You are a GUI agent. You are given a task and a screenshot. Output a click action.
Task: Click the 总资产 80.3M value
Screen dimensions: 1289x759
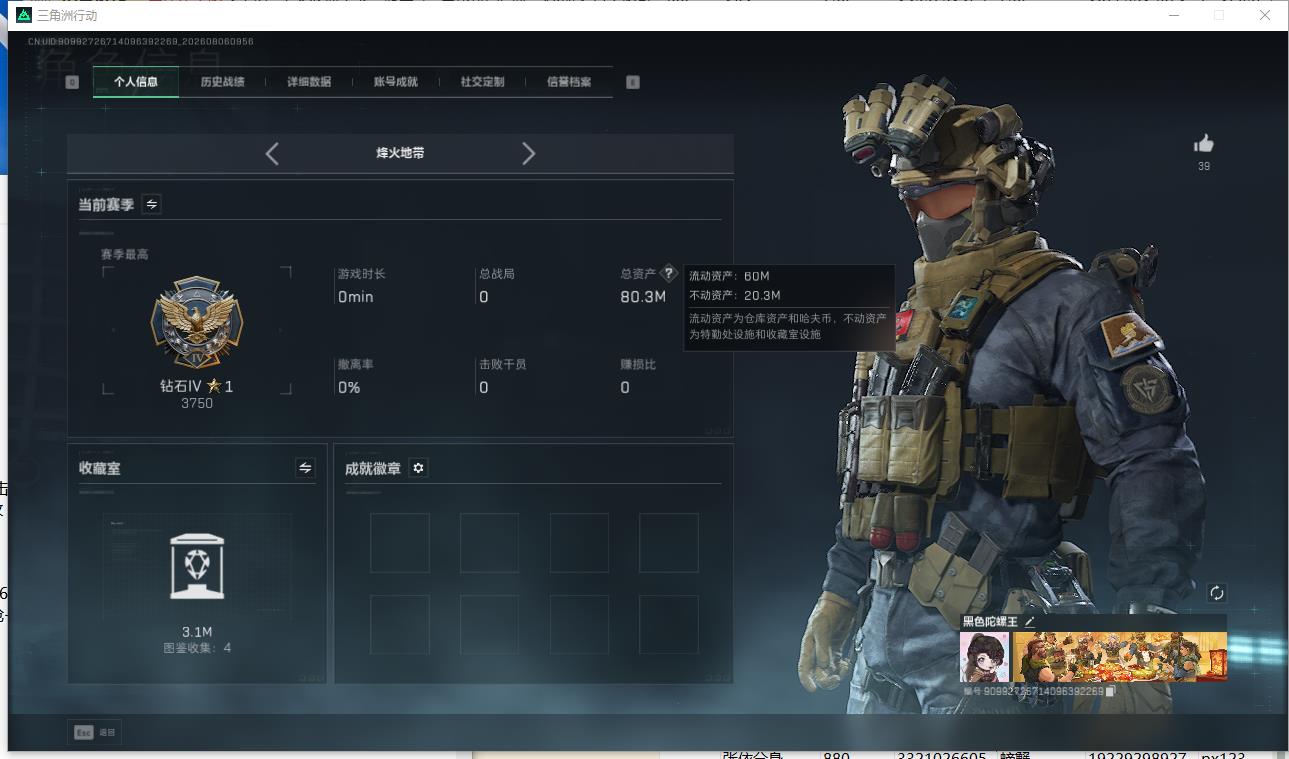pos(643,297)
